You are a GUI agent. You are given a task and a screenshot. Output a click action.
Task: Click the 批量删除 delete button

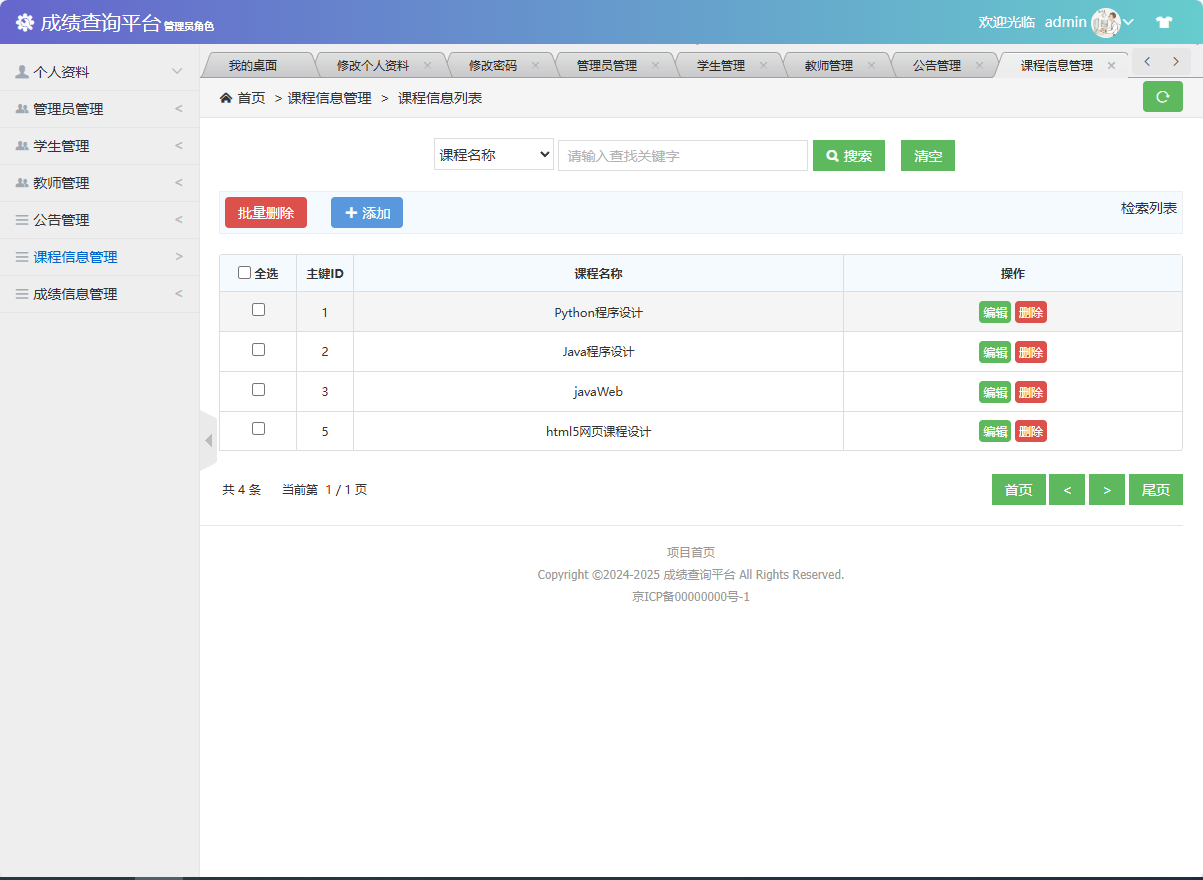[265, 212]
